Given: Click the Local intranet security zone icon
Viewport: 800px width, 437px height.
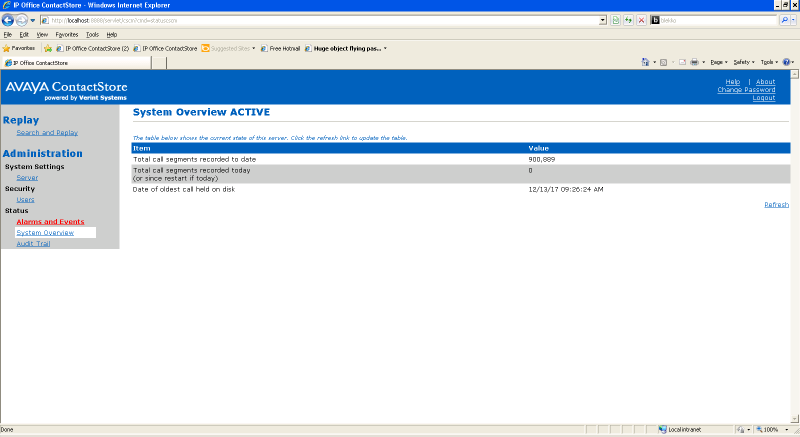Looking at the screenshot, I should click(x=662, y=429).
